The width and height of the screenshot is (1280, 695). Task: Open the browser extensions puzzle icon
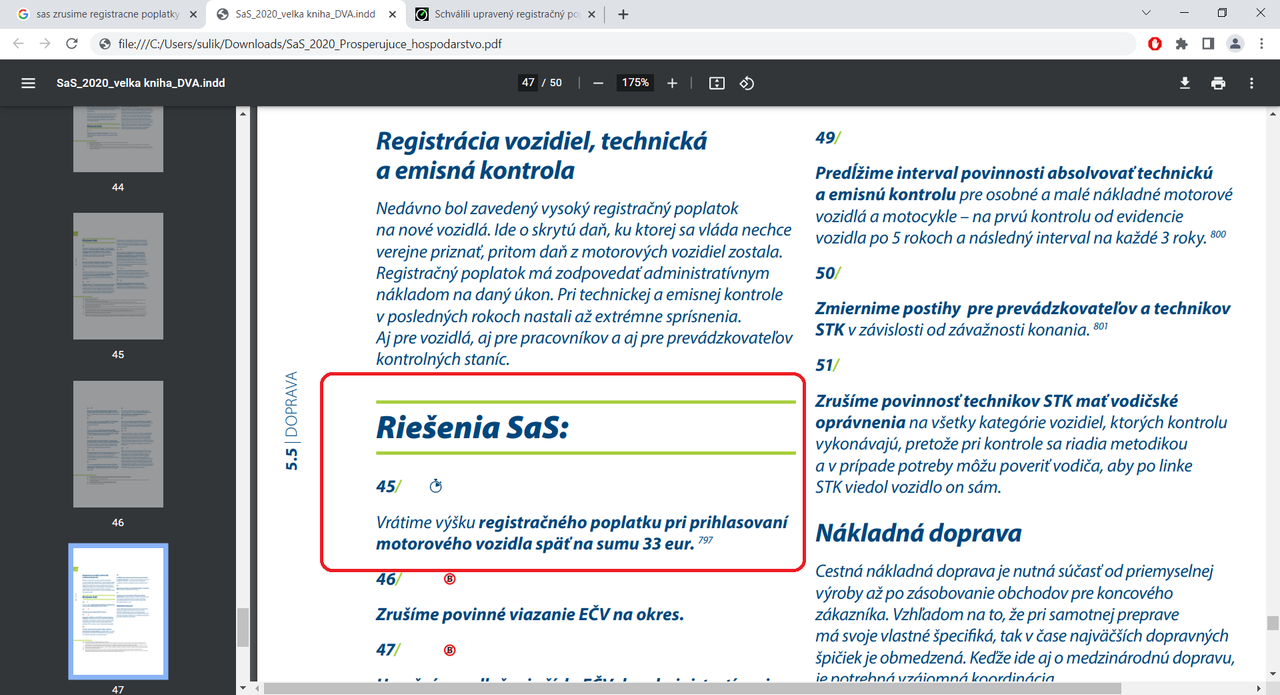tap(1181, 44)
